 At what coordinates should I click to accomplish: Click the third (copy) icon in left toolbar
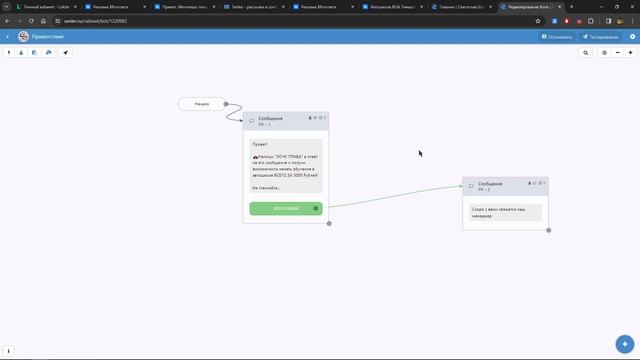click(x=34, y=53)
